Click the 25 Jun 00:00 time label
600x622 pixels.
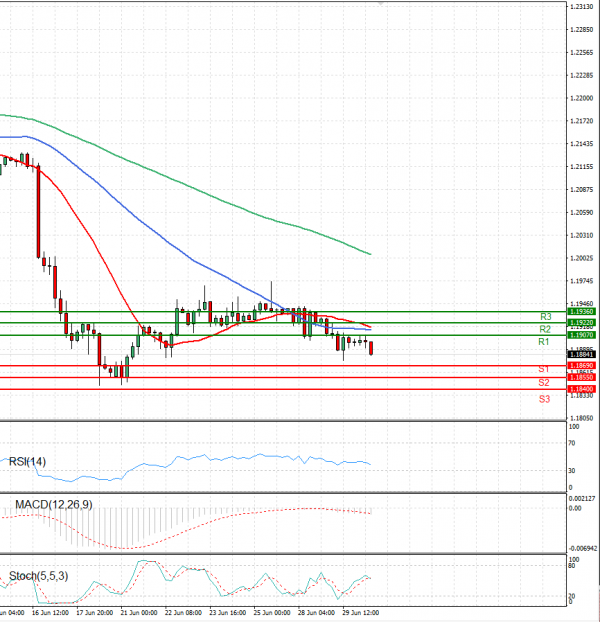[272, 613]
